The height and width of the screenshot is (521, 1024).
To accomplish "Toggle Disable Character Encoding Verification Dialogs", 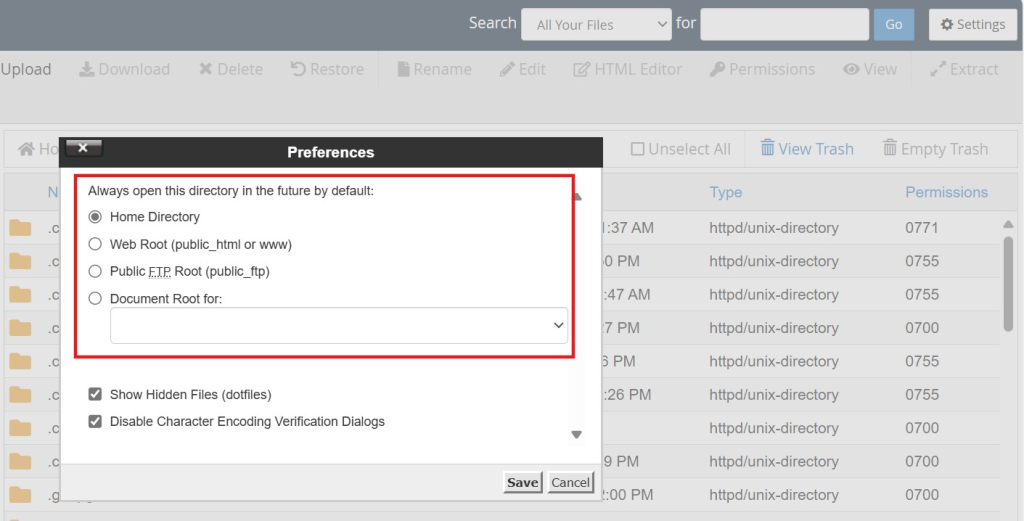I will point(96,422).
